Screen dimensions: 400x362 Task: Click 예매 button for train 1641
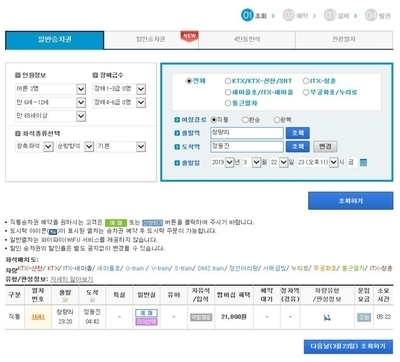coord(146,313)
